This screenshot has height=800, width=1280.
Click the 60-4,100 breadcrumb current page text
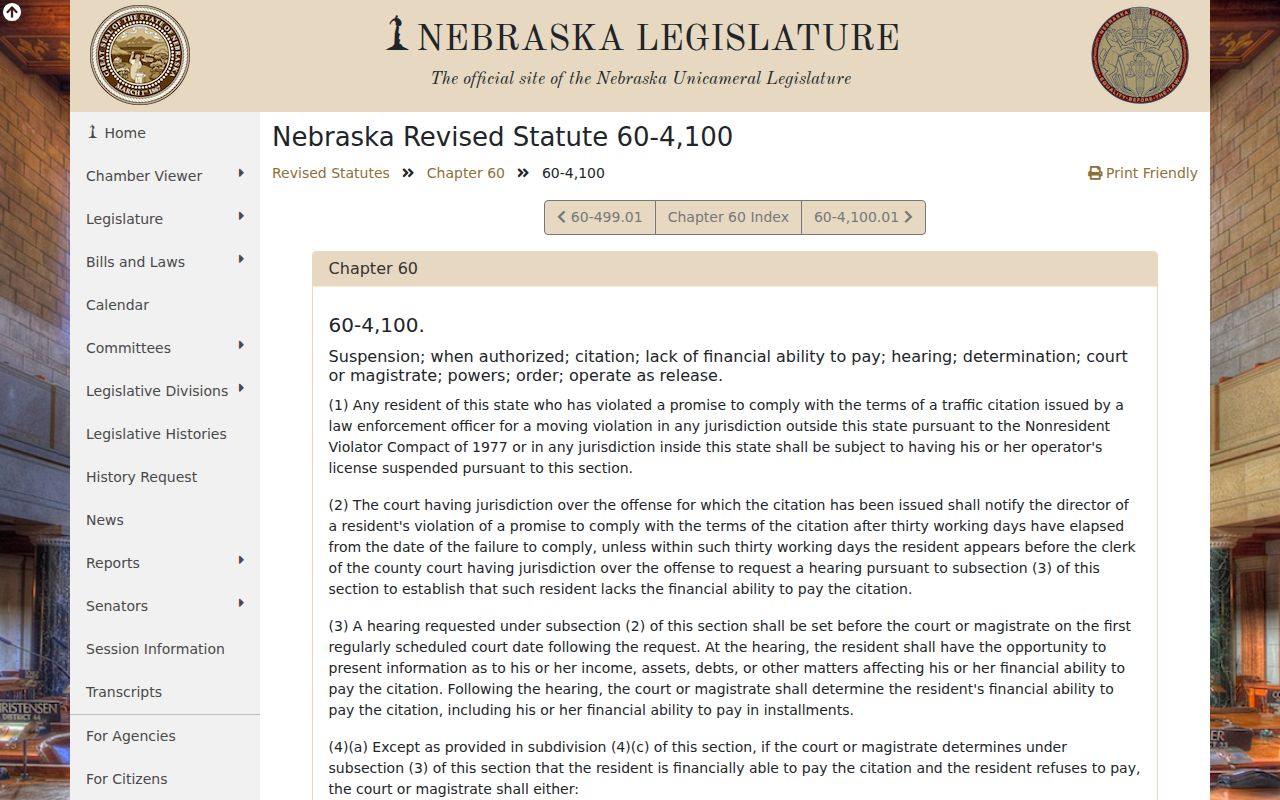[x=573, y=173]
